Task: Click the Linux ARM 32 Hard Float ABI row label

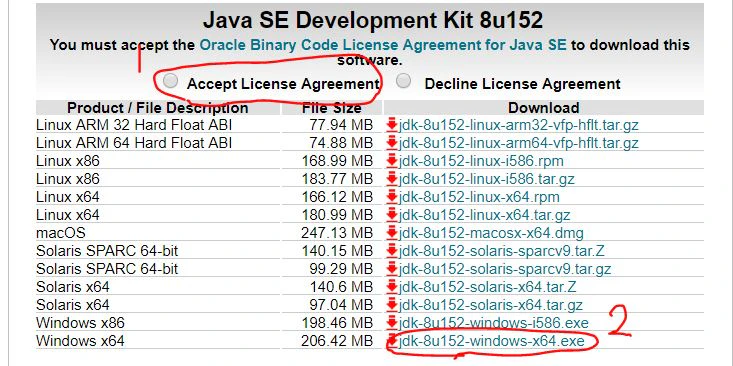Action: point(134,125)
